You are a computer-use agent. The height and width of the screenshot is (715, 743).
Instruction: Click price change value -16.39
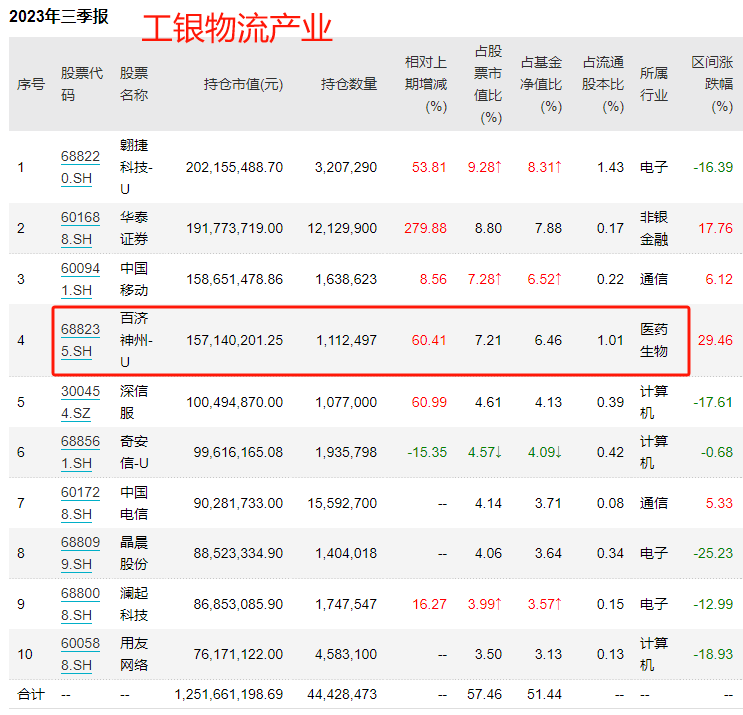coord(713,167)
